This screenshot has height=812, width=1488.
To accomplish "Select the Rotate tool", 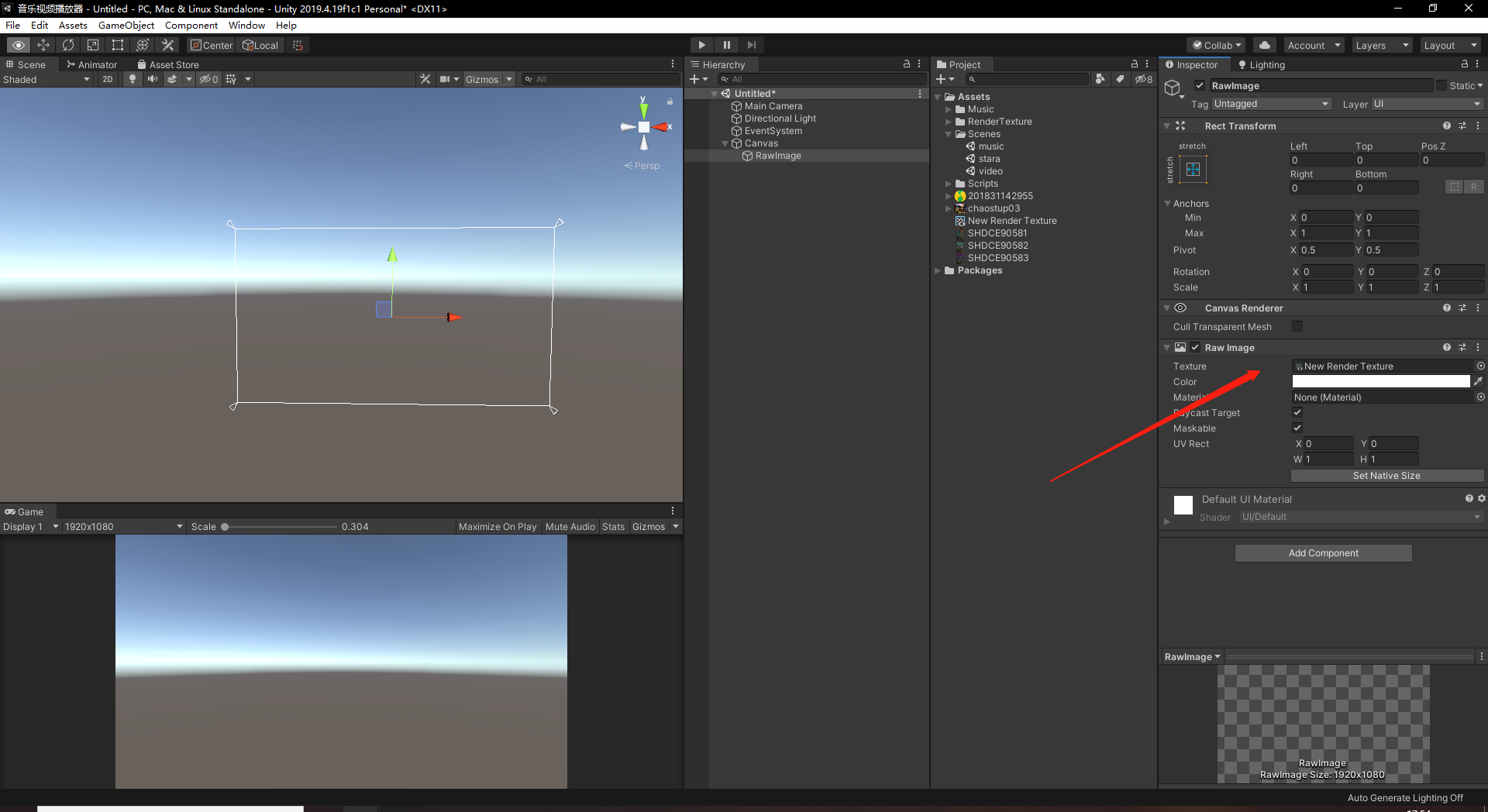I will click(x=68, y=45).
